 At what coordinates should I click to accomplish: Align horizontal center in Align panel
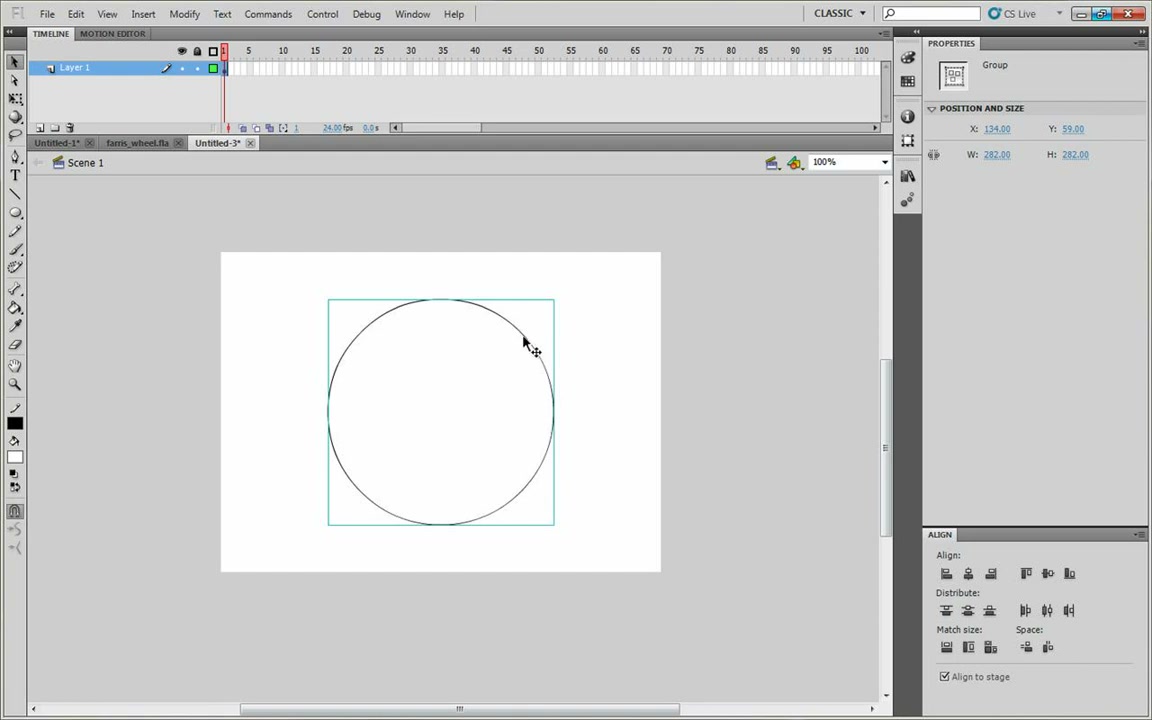968,574
